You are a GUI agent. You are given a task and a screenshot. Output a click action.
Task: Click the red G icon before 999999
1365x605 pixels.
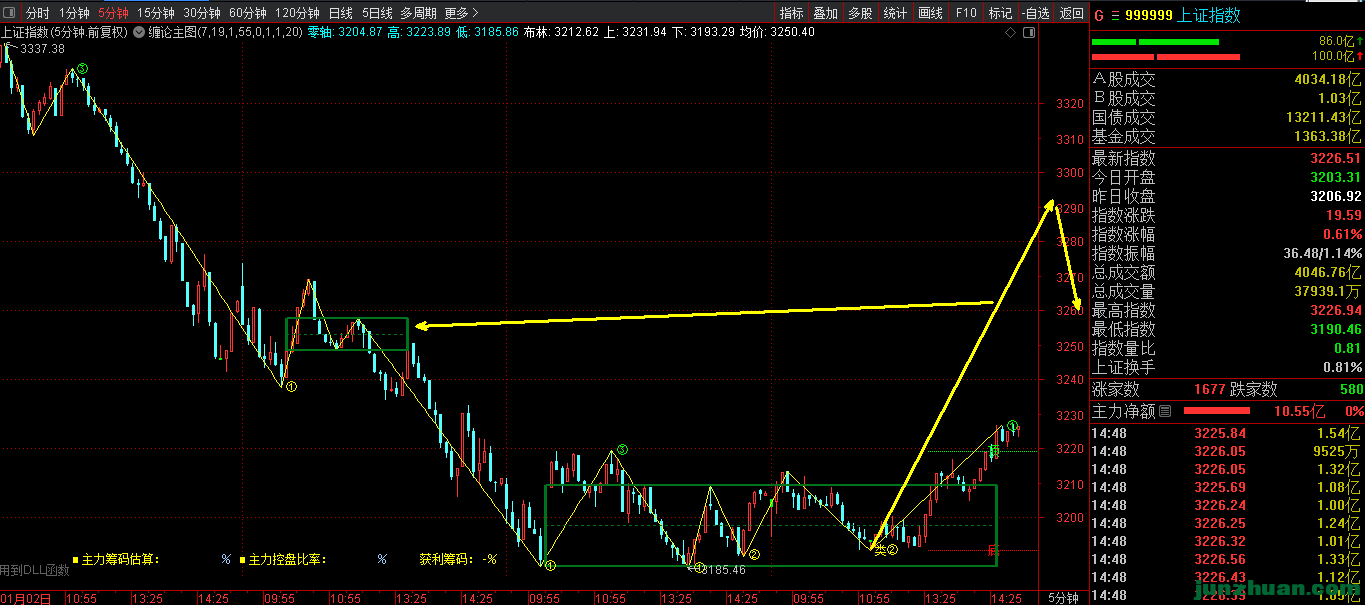(1098, 15)
